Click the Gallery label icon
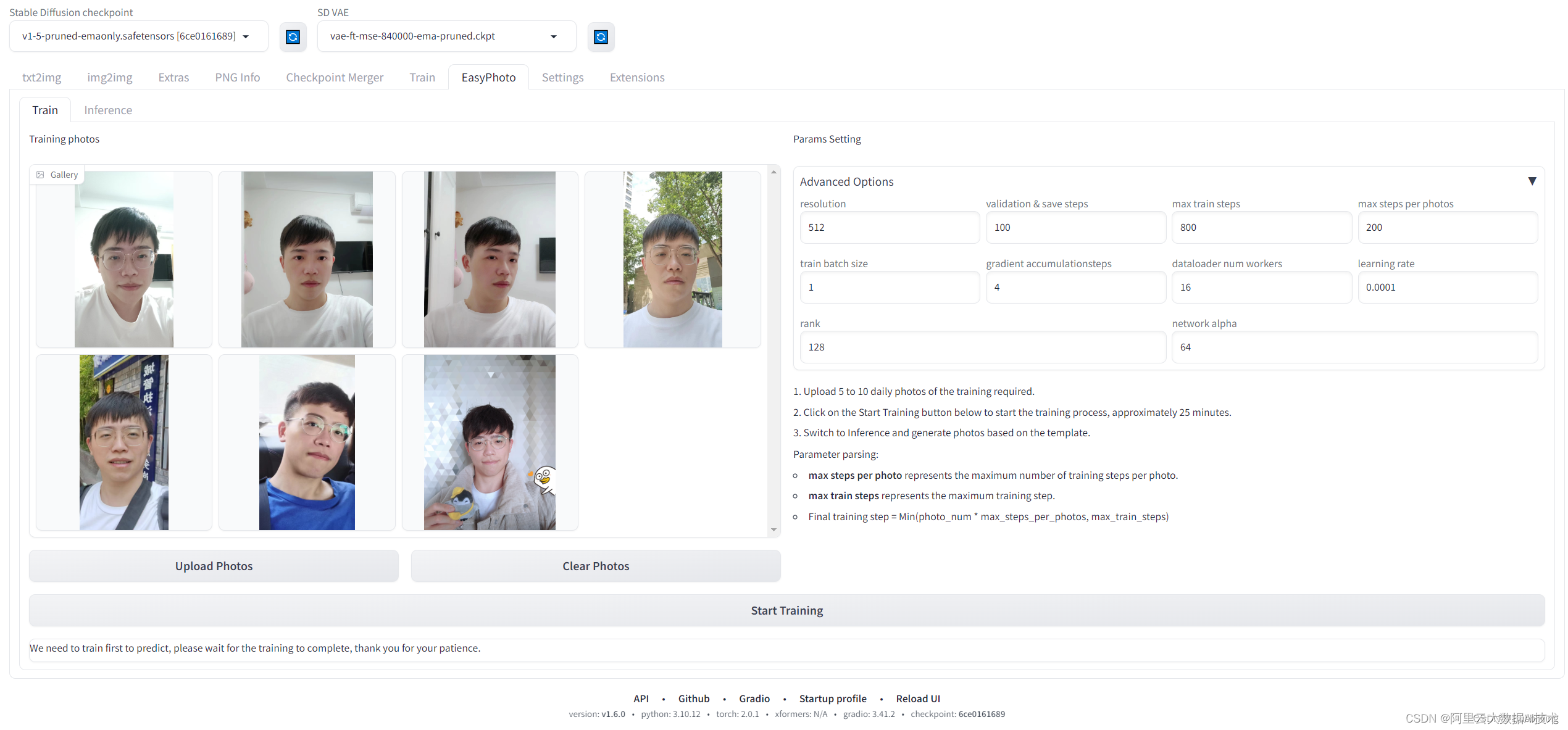Image resolution: width=1568 pixels, height=730 pixels. click(41, 175)
